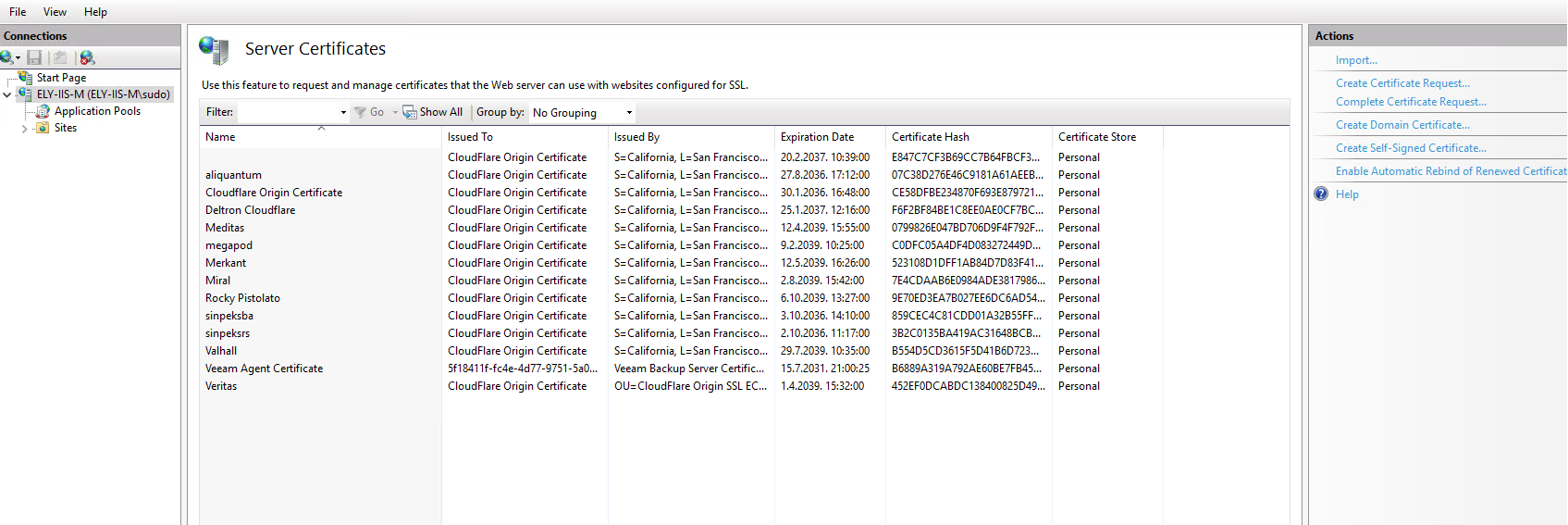Click the Show All icon in filter bar

(410, 112)
